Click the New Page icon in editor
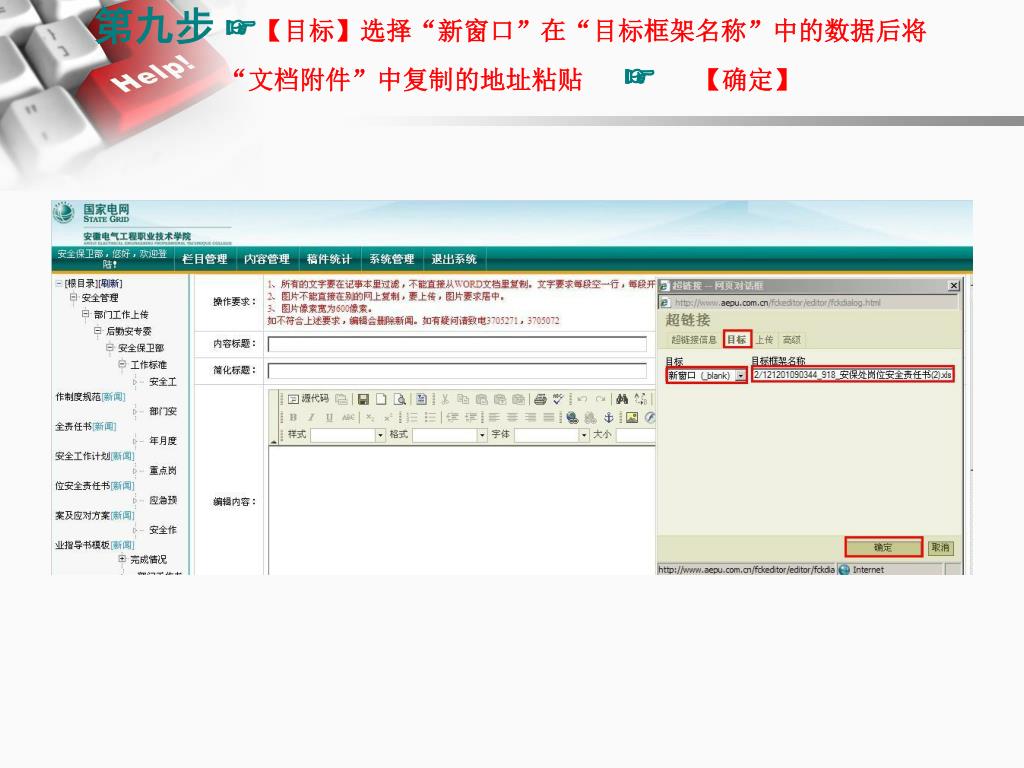 (381, 399)
